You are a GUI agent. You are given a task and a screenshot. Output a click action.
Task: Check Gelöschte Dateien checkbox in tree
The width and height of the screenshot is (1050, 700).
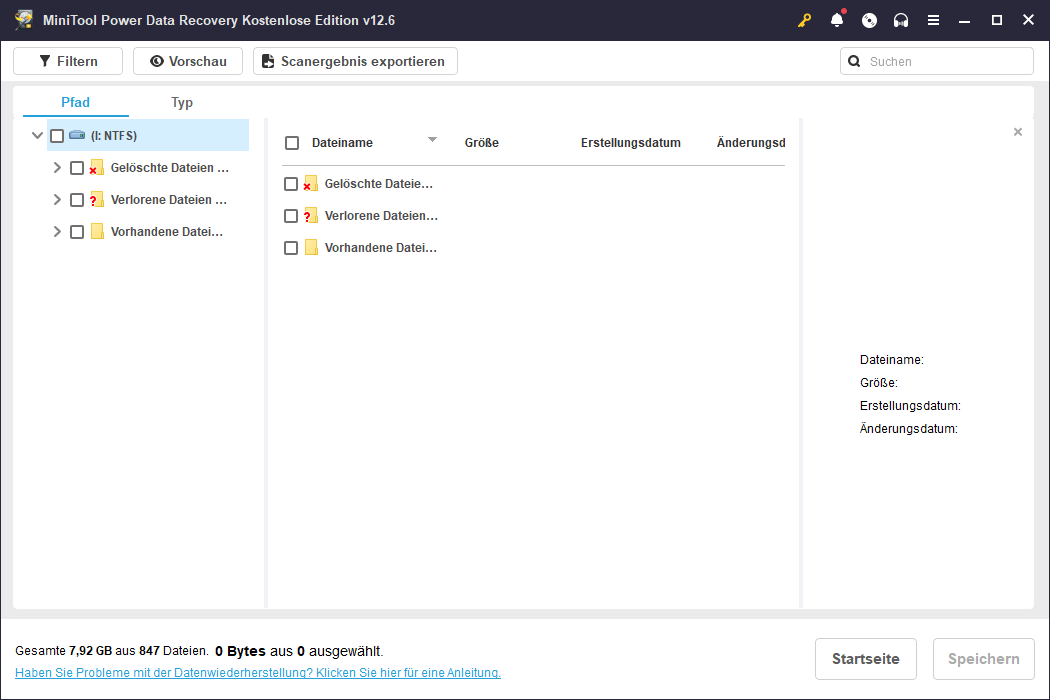(x=77, y=168)
